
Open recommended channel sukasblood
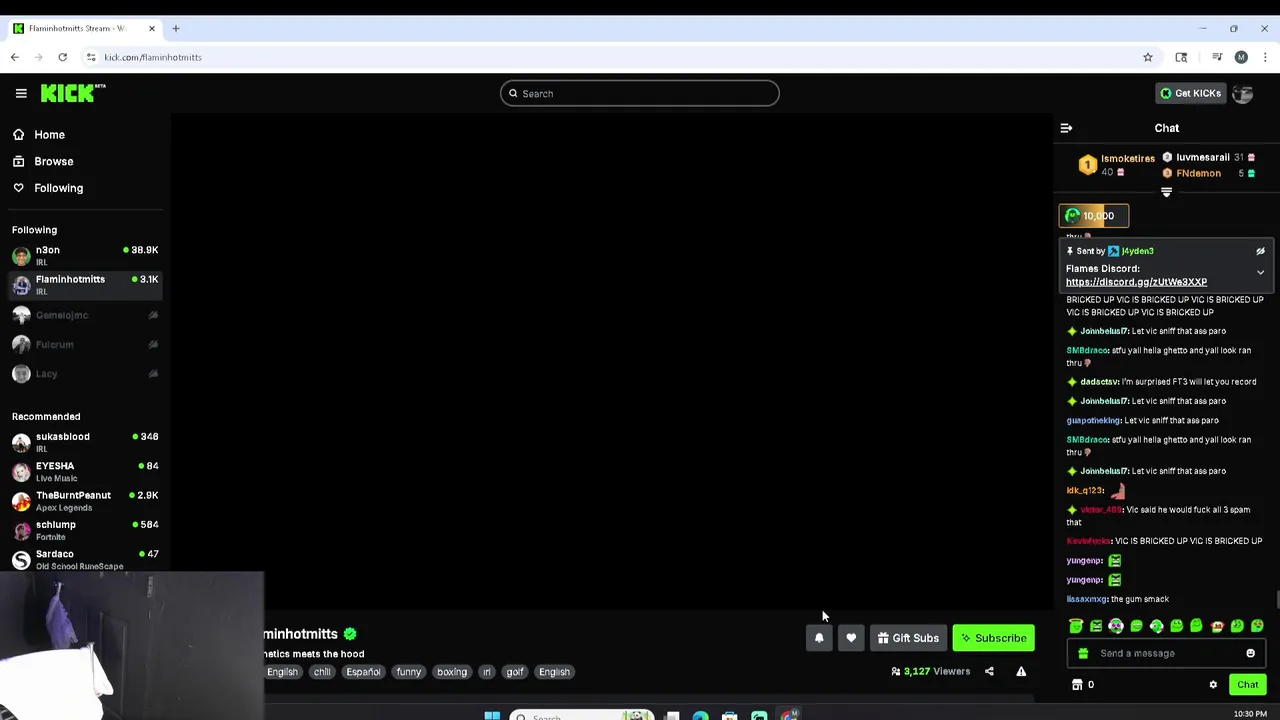tap(86, 442)
